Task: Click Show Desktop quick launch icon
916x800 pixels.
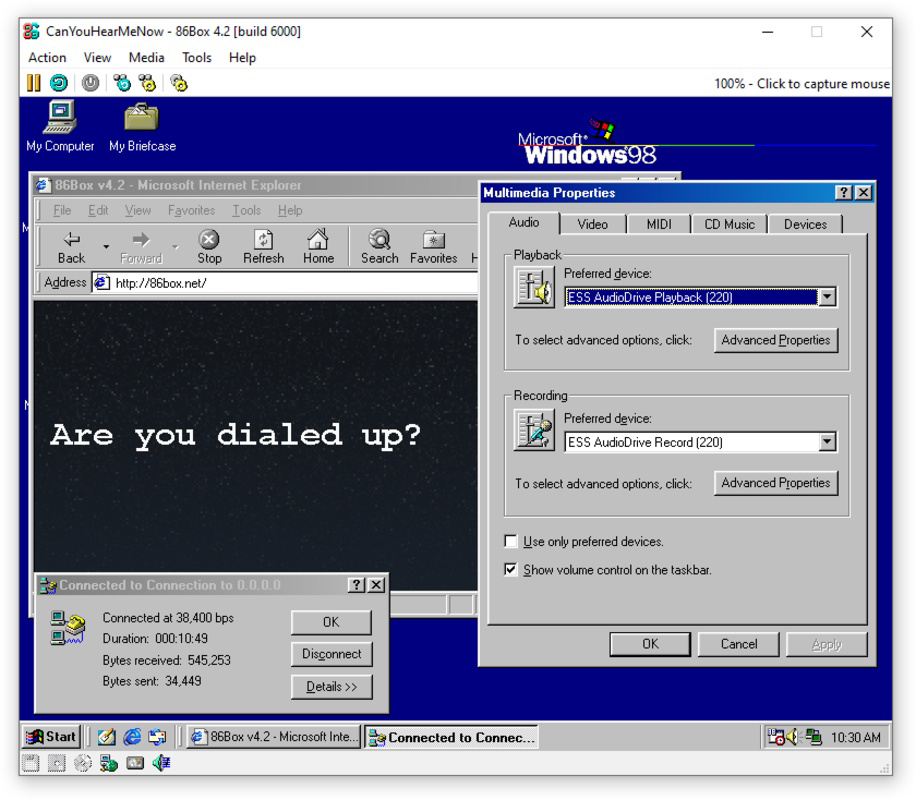Action: 106,737
